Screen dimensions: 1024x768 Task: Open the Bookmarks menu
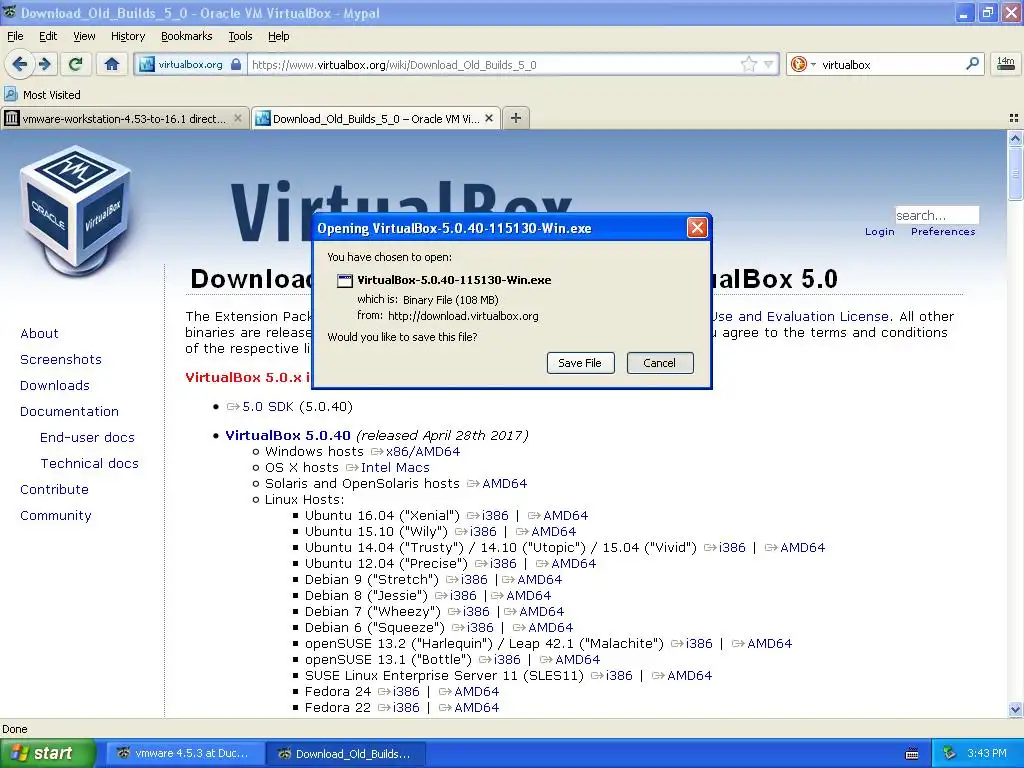click(187, 36)
